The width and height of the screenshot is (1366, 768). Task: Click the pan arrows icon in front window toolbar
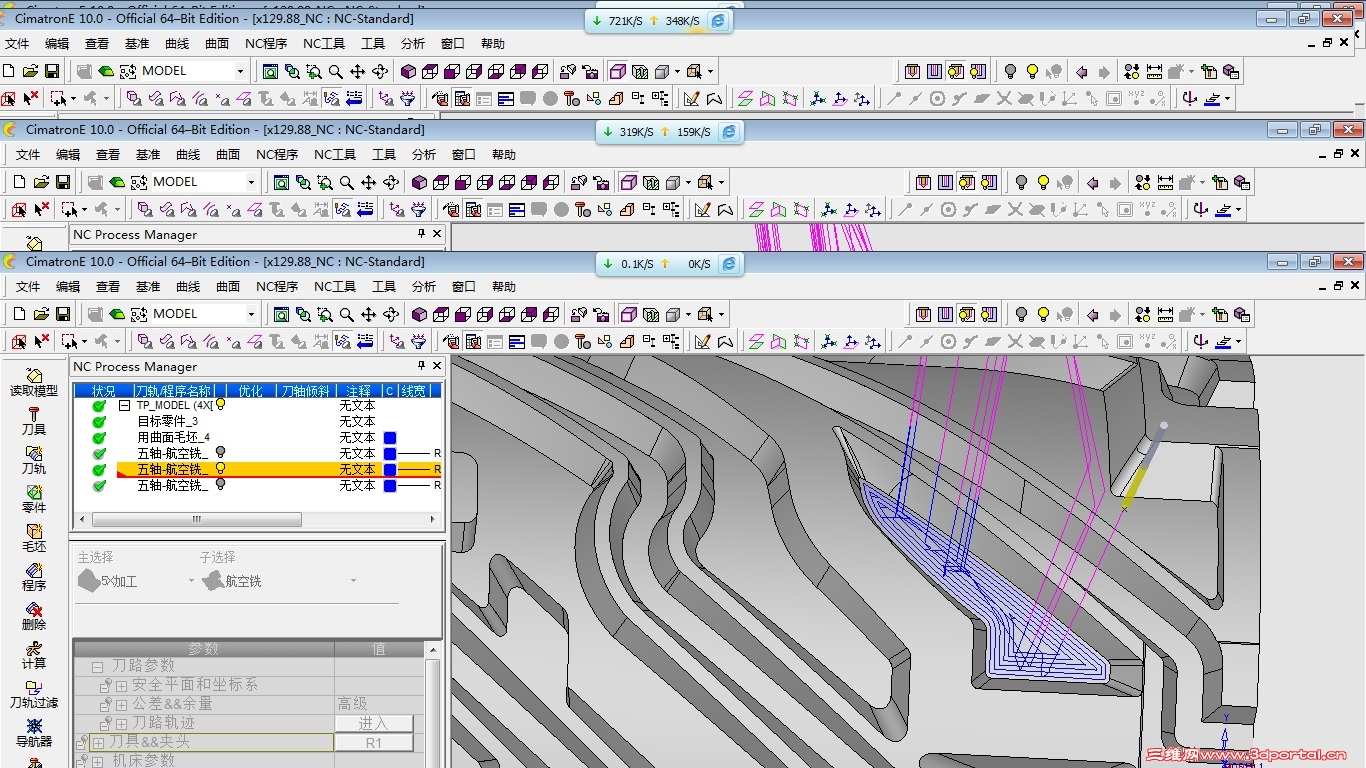pos(369,314)
